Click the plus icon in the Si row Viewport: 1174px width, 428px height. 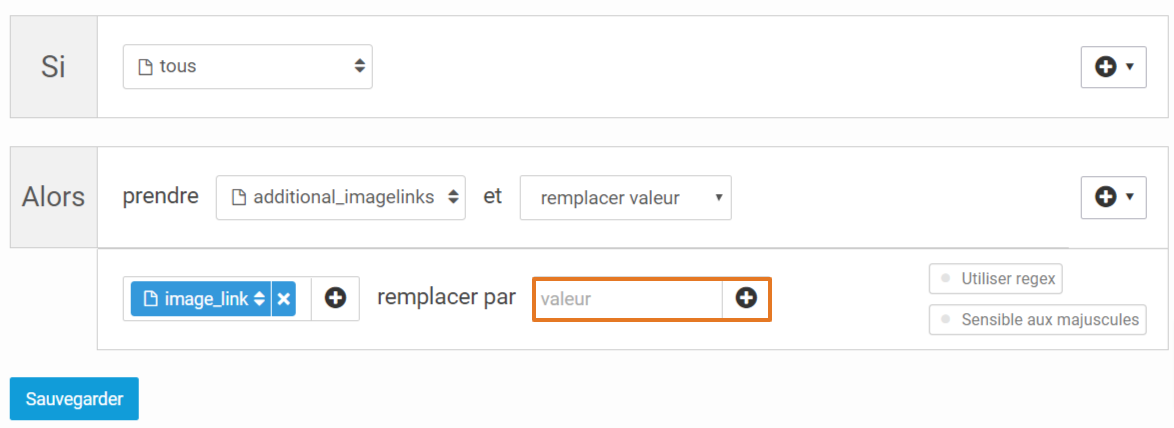pos(1106,67)
